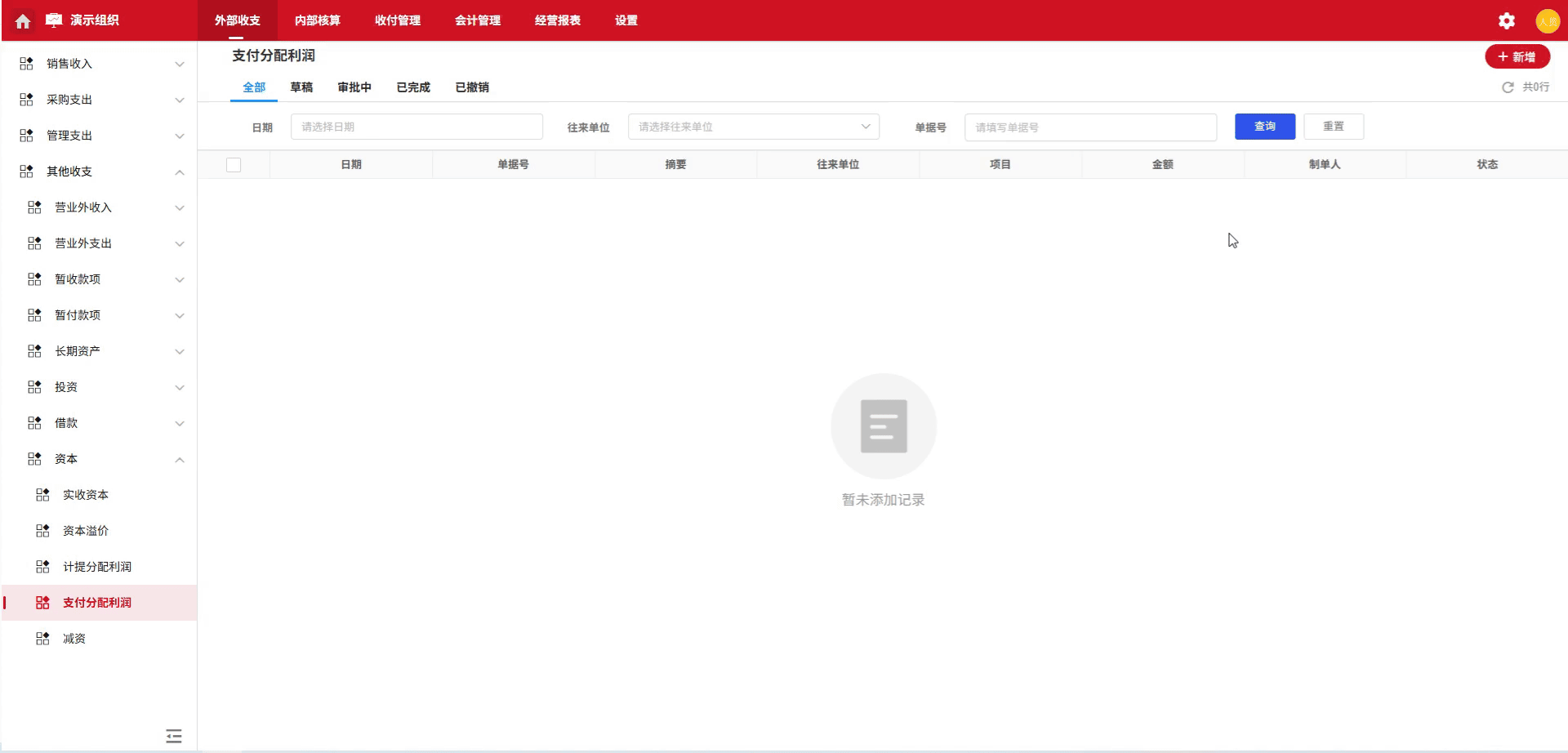Open the settings gear in the top right
Viewport: 1568px width, 753px height.
click(1506, 20)
